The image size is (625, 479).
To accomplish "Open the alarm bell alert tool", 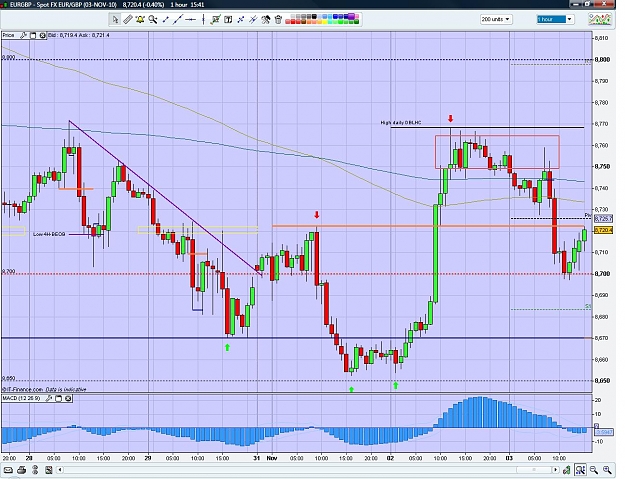I will [x=140, y=19].
